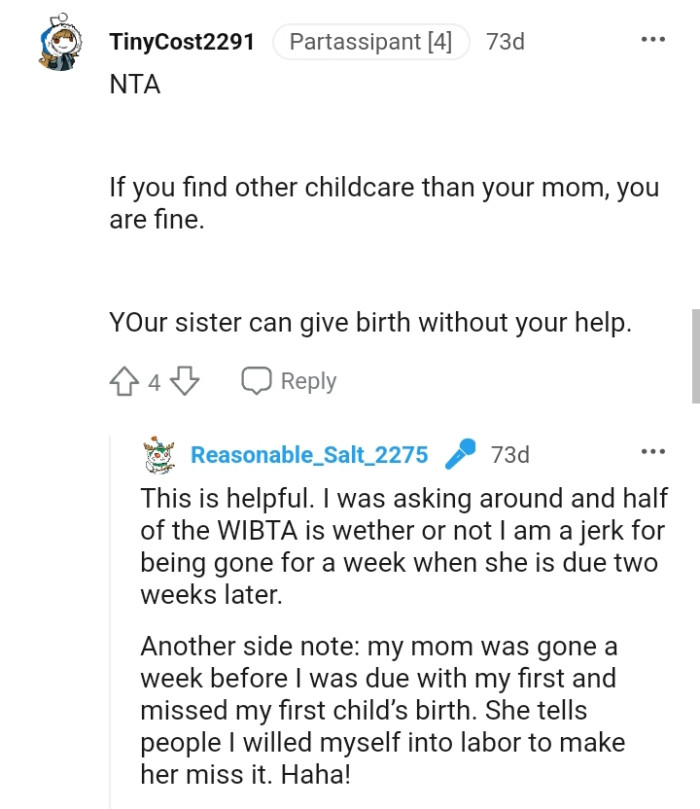This screenshot has width=700, height=809.
Task: Open the overflow menu on TinyCost2291's comment
Action: [x=653, y=38]
